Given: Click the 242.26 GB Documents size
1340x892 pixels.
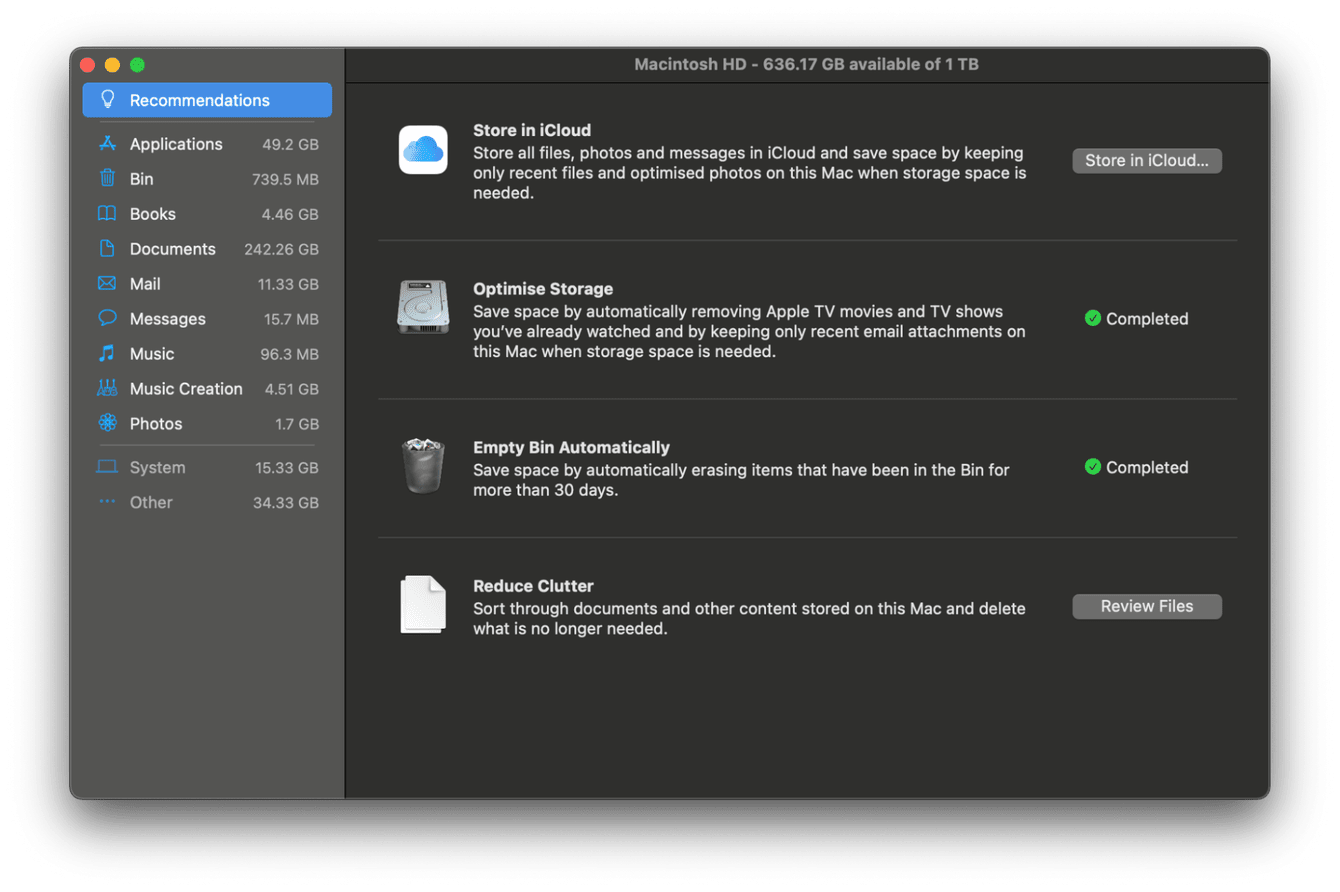Looking at the screenshot, I should (x=281, y=249).
